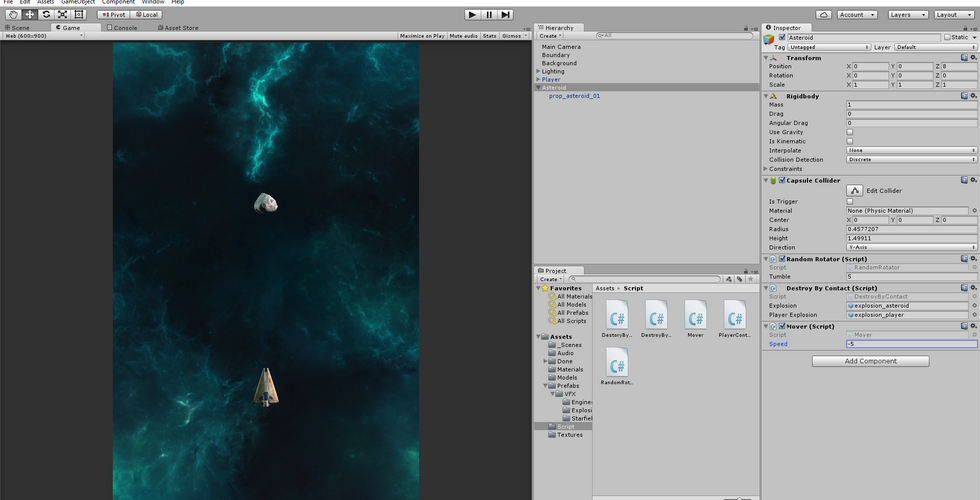Click the Pause button

[x=488, y=15]
